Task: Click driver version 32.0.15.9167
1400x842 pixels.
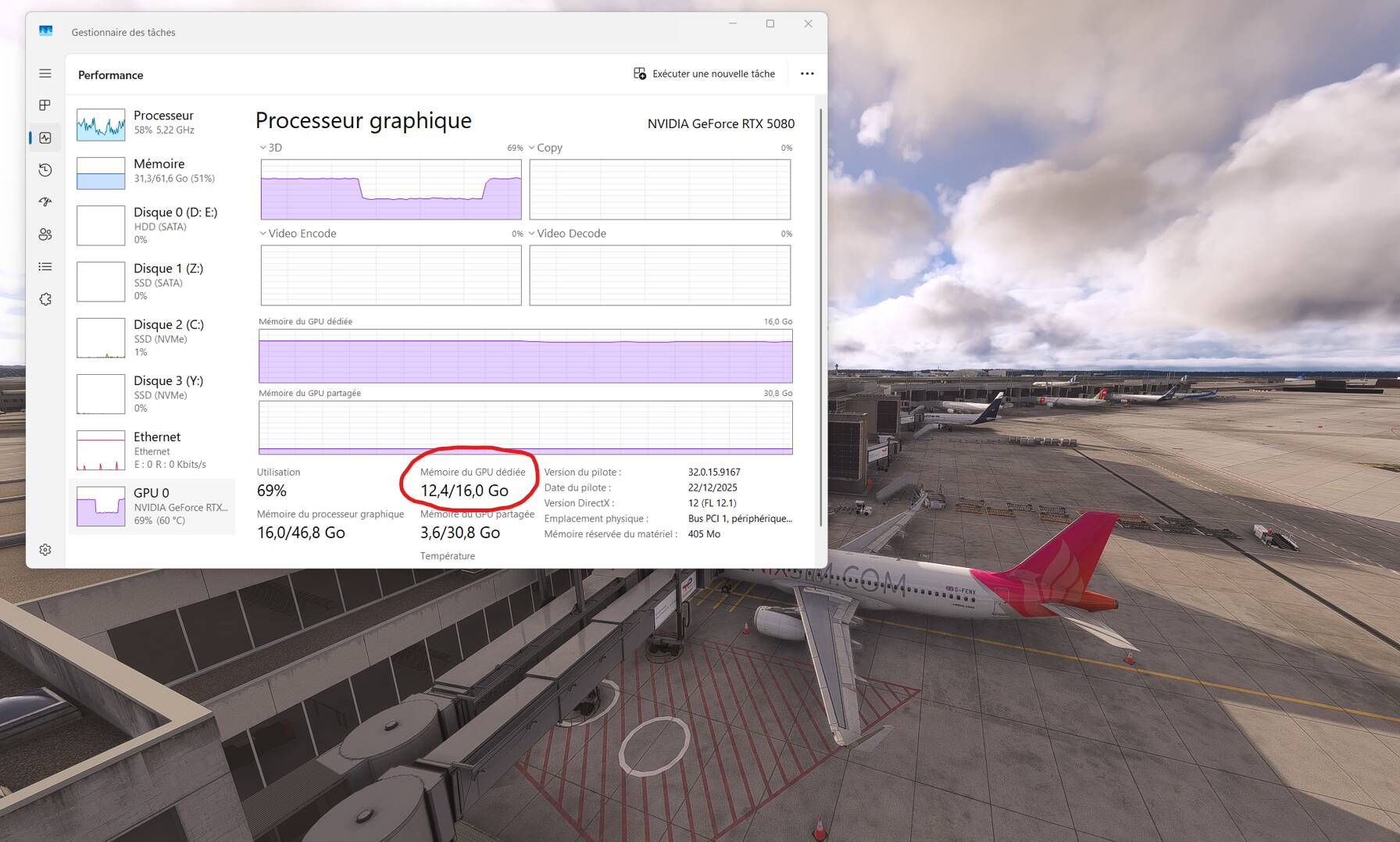Action: point(714,472)
